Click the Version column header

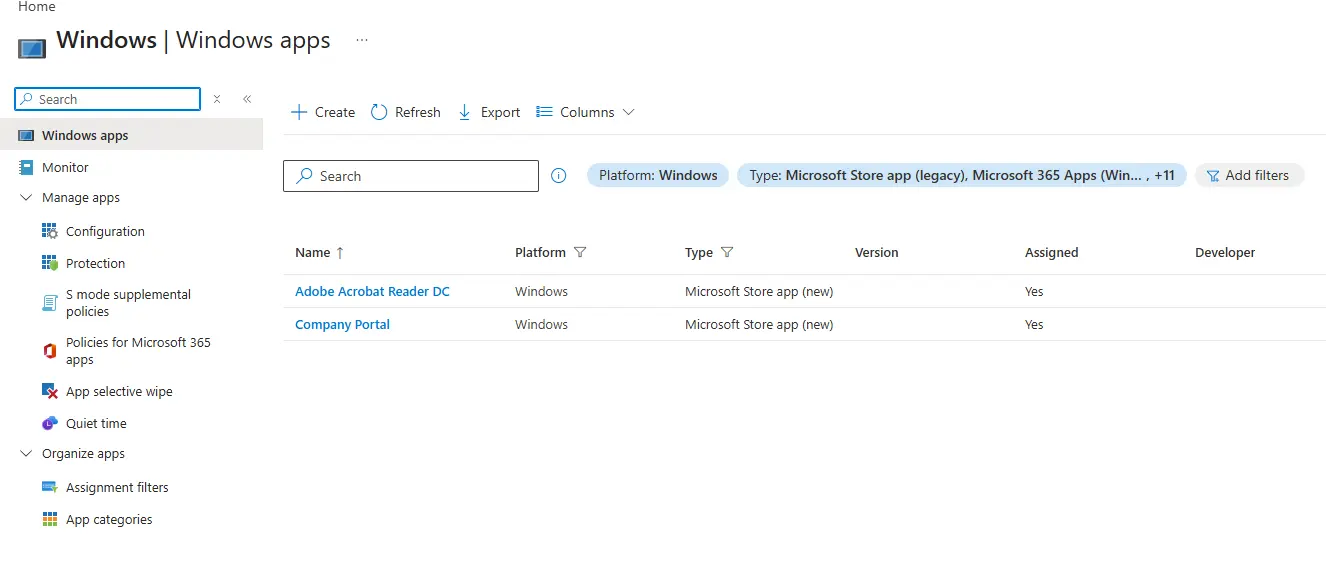[877, 253]
